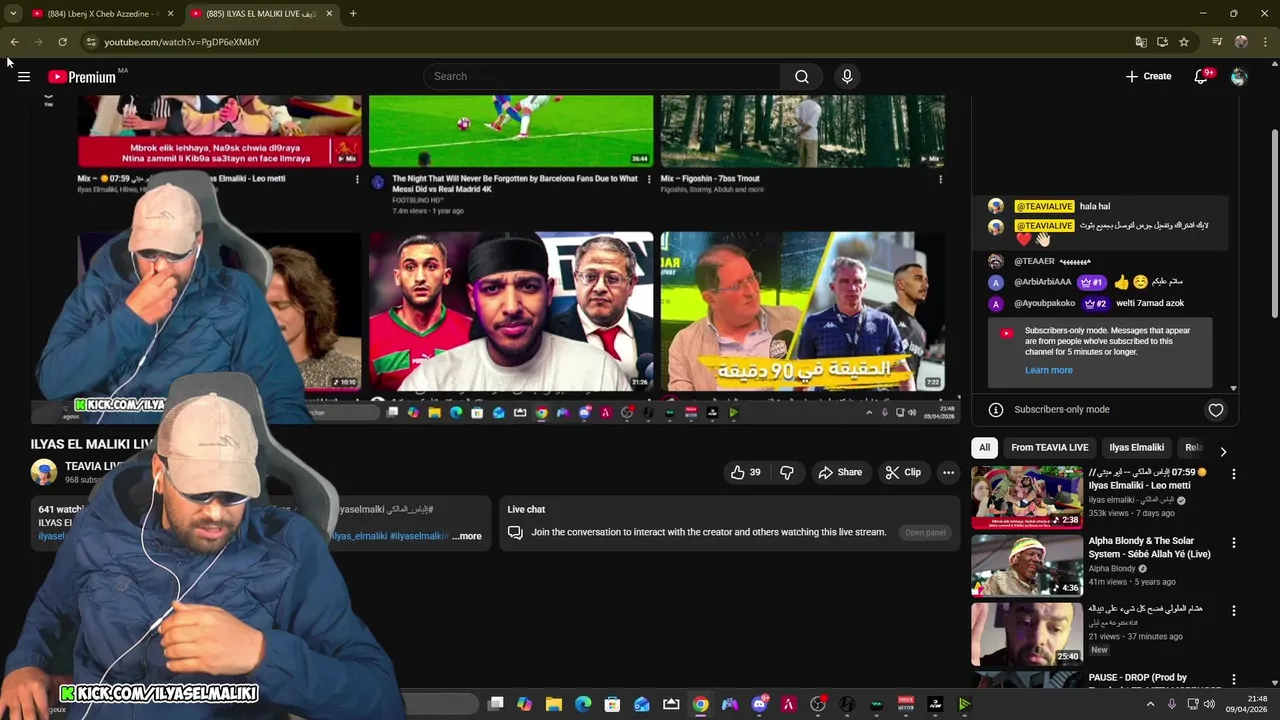The height and width of the screenshot is (720, 1280).
Task: Reload the YouTube page
Action: [x=62, y=42]
